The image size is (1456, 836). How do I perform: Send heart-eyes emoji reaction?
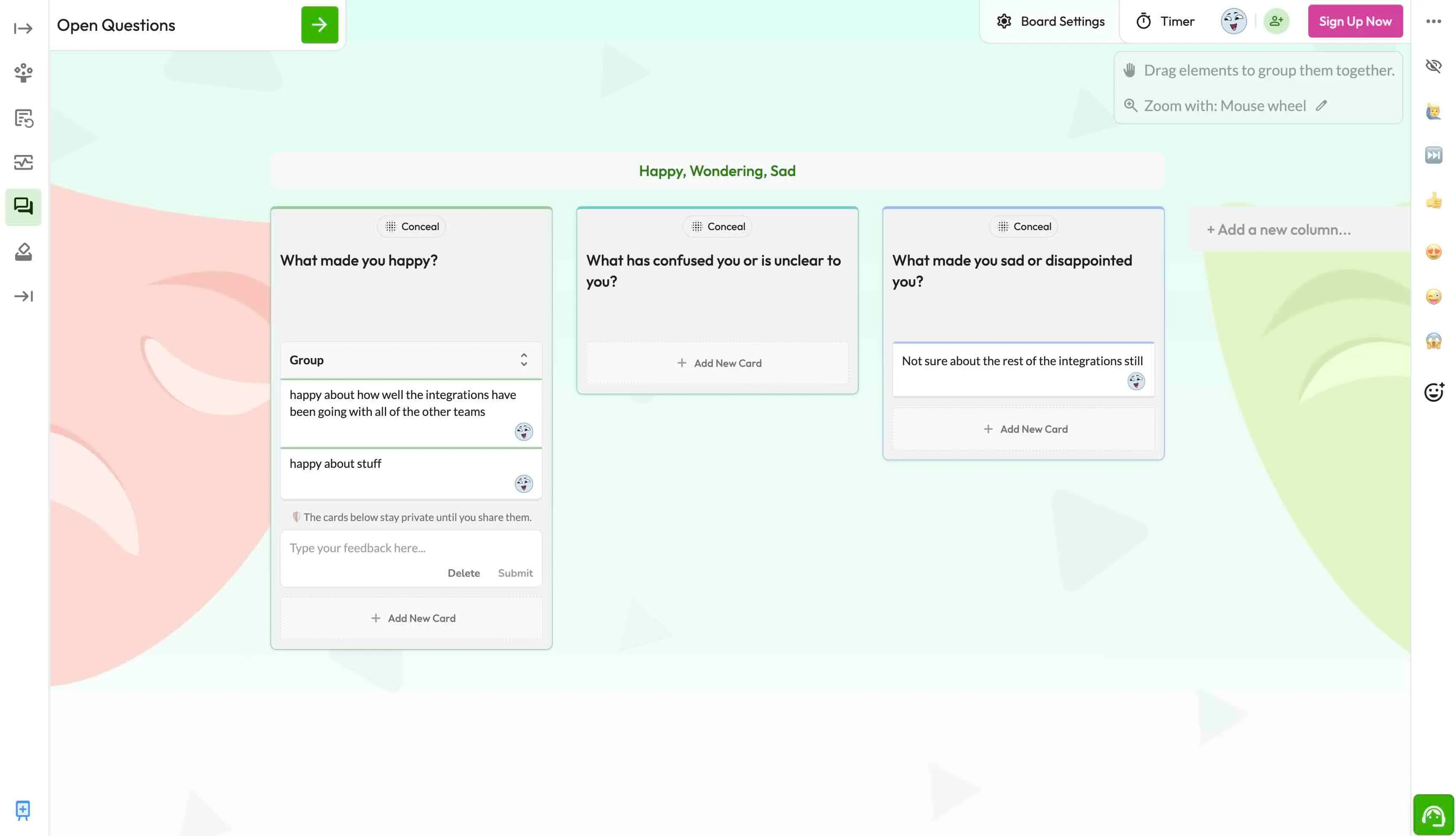(1433, 252)
